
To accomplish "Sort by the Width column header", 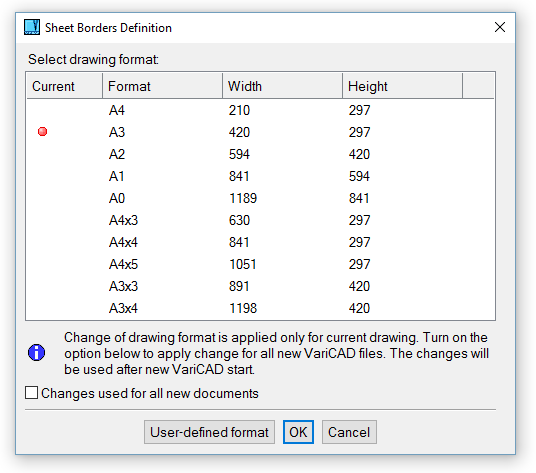I will pos(282,86).
